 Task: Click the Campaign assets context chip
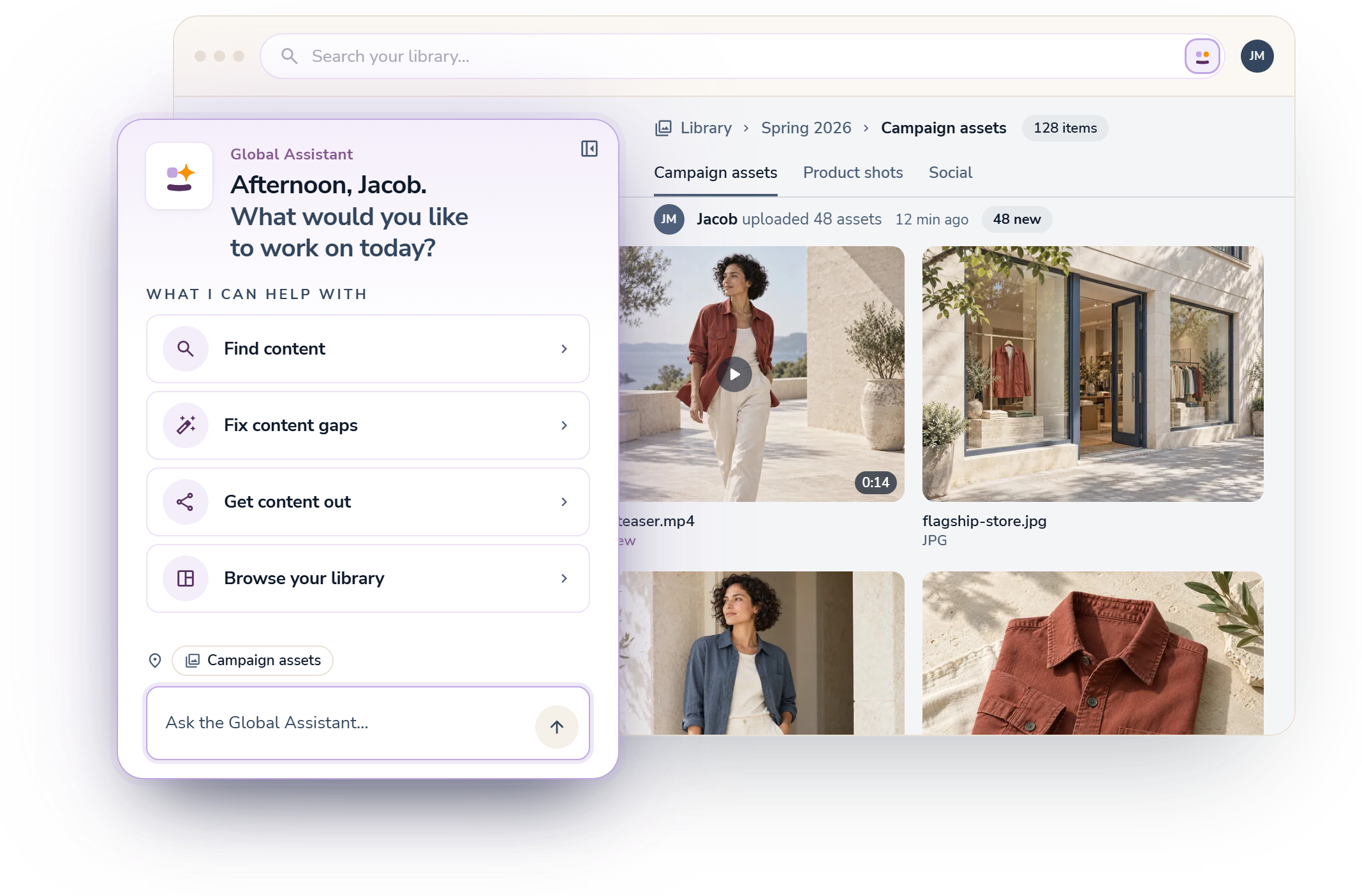[x=253, y=660]
